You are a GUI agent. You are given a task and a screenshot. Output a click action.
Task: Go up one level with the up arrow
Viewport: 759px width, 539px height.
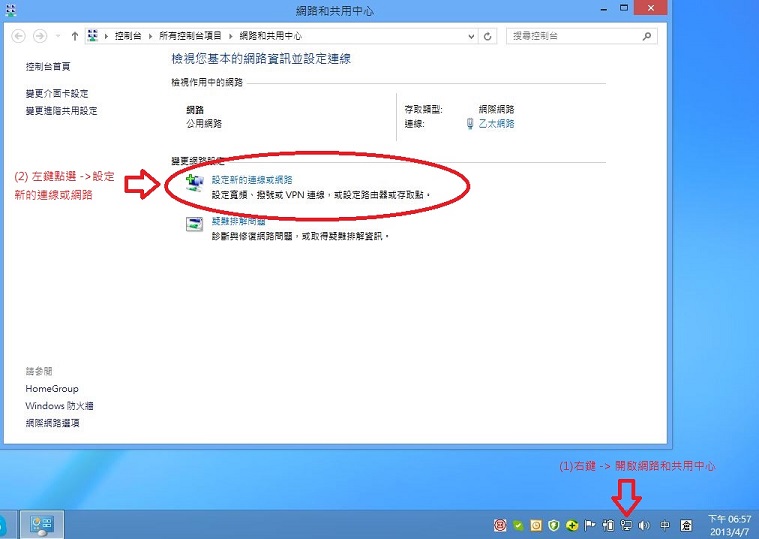pyautogui.click(x=75, y=36)
